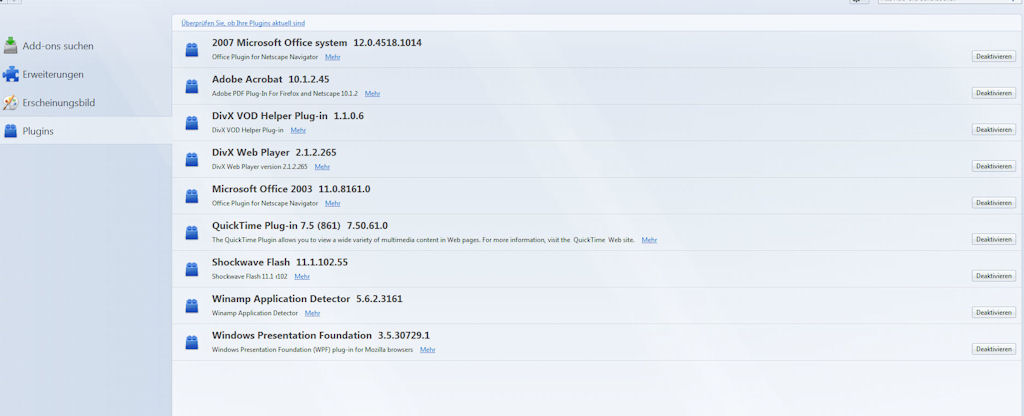Select the 'Adobe Acrobat' plugin title
The height and width of the screenshot is (416, 1024).
click(x=247, y=79)
